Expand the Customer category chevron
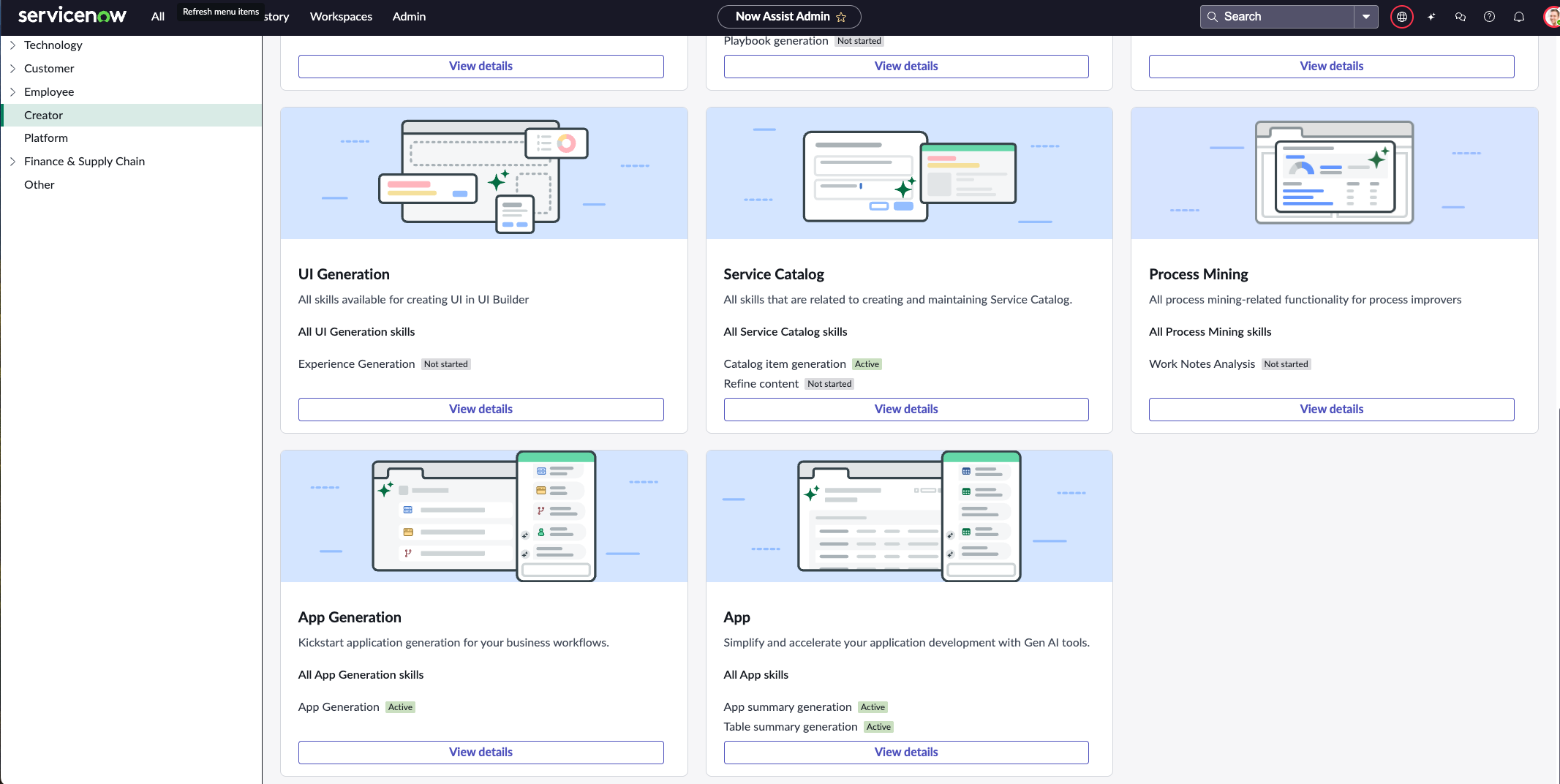The height and width of the screenshot is (784, 1560). point(12,69)
